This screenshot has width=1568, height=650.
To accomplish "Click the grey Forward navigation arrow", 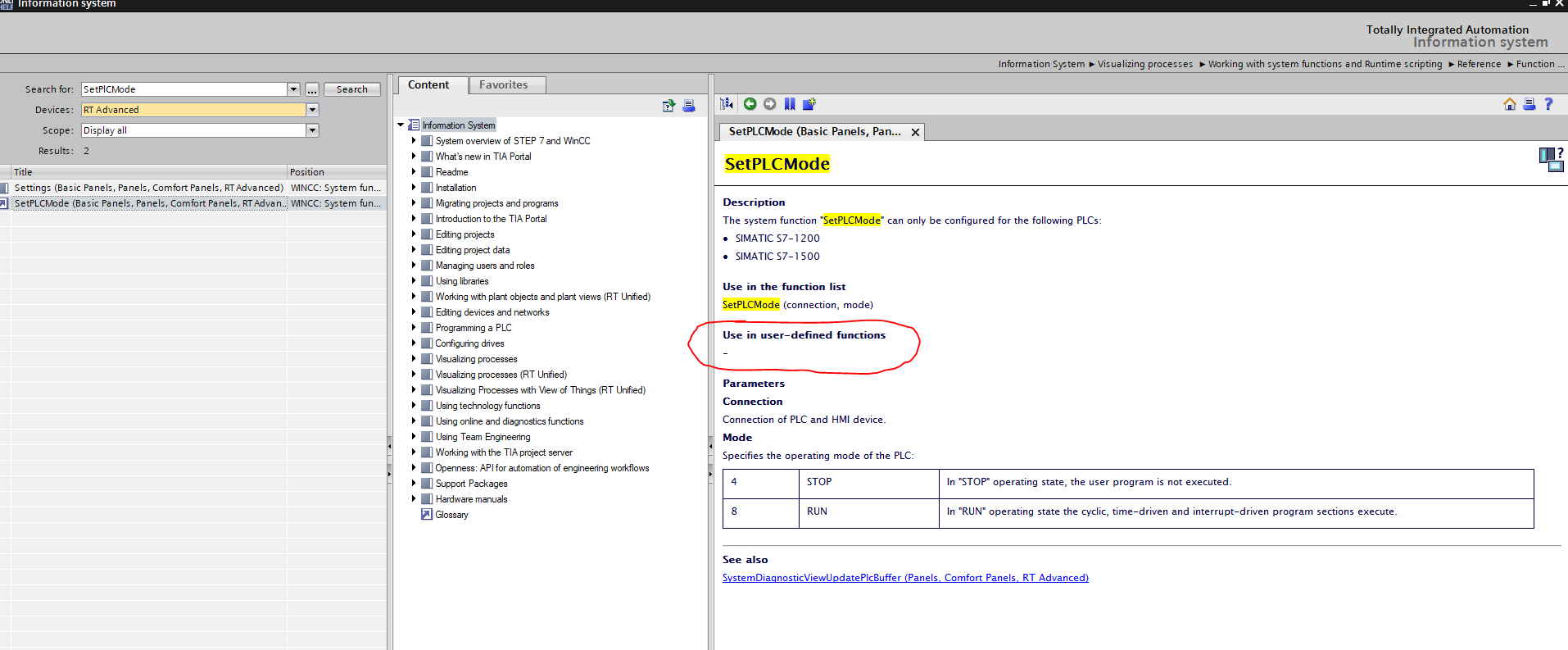I will [769, 103].
